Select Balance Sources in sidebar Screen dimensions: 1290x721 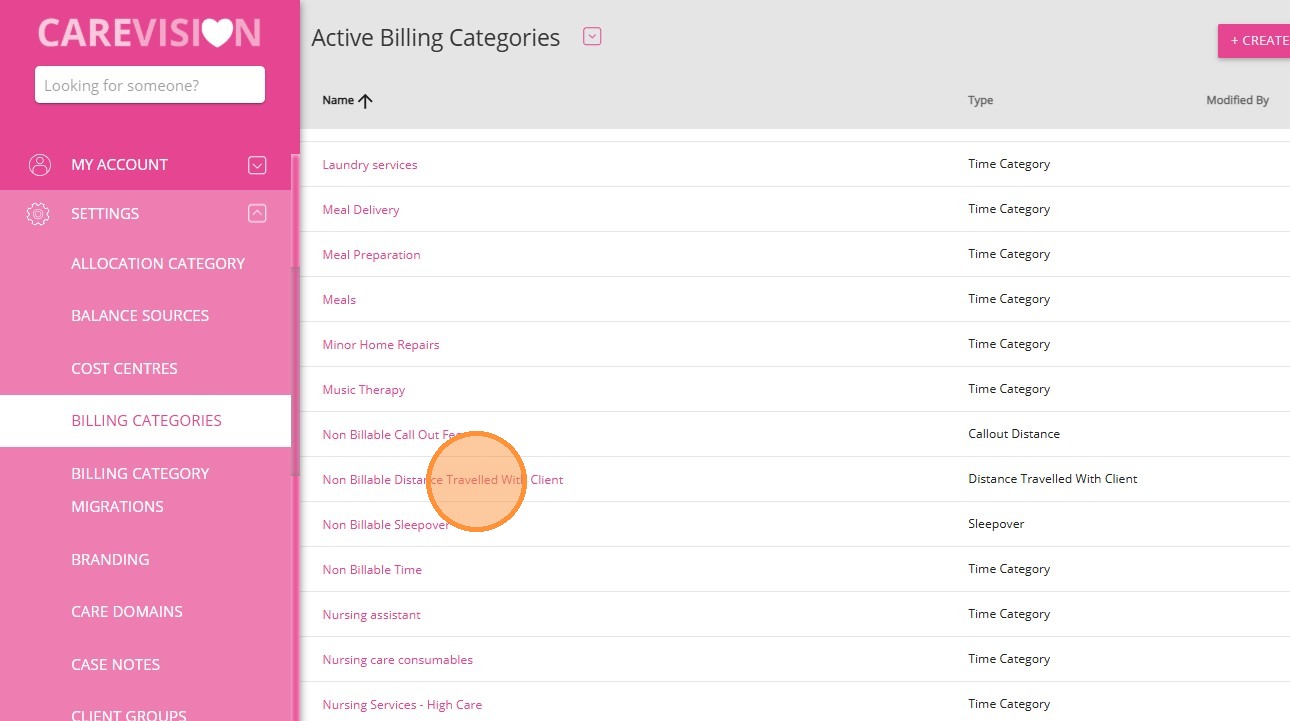tap(140, 316)
